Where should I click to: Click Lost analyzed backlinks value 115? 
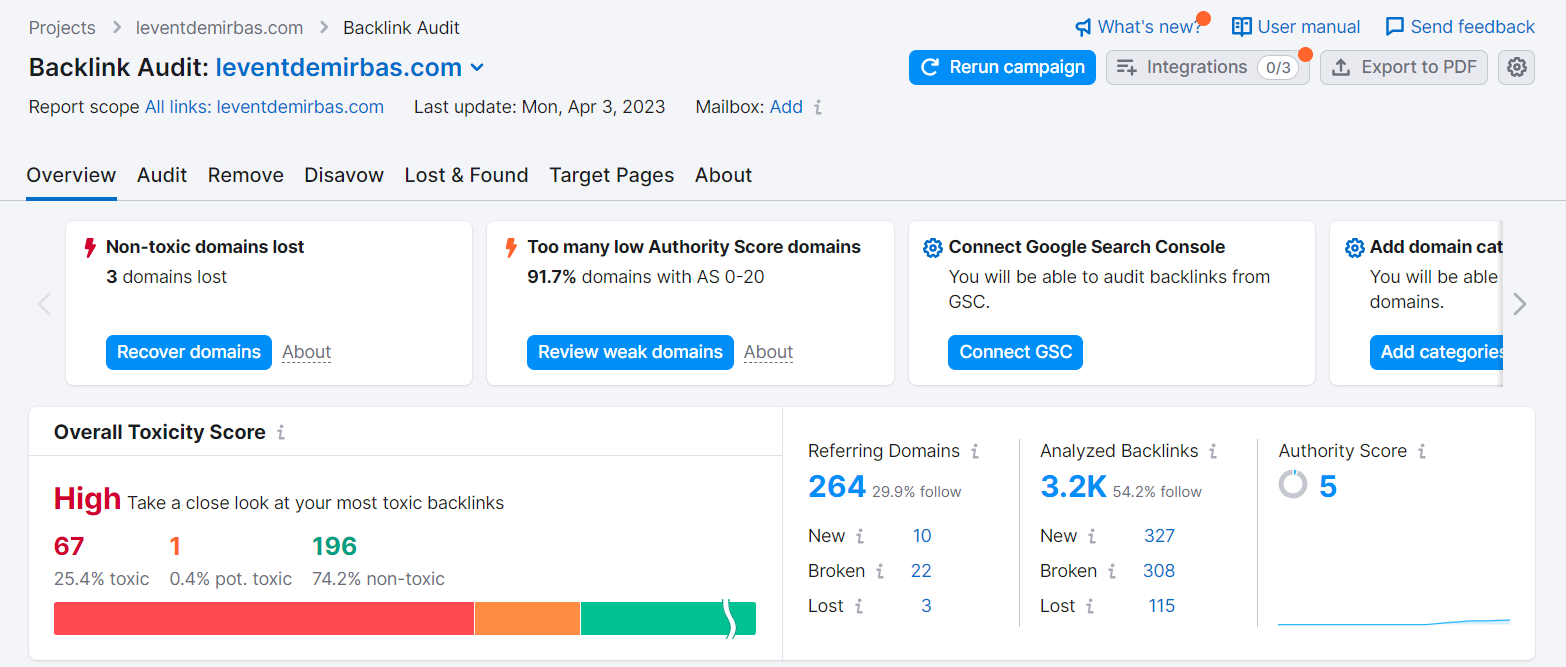tap(1162, 606)
